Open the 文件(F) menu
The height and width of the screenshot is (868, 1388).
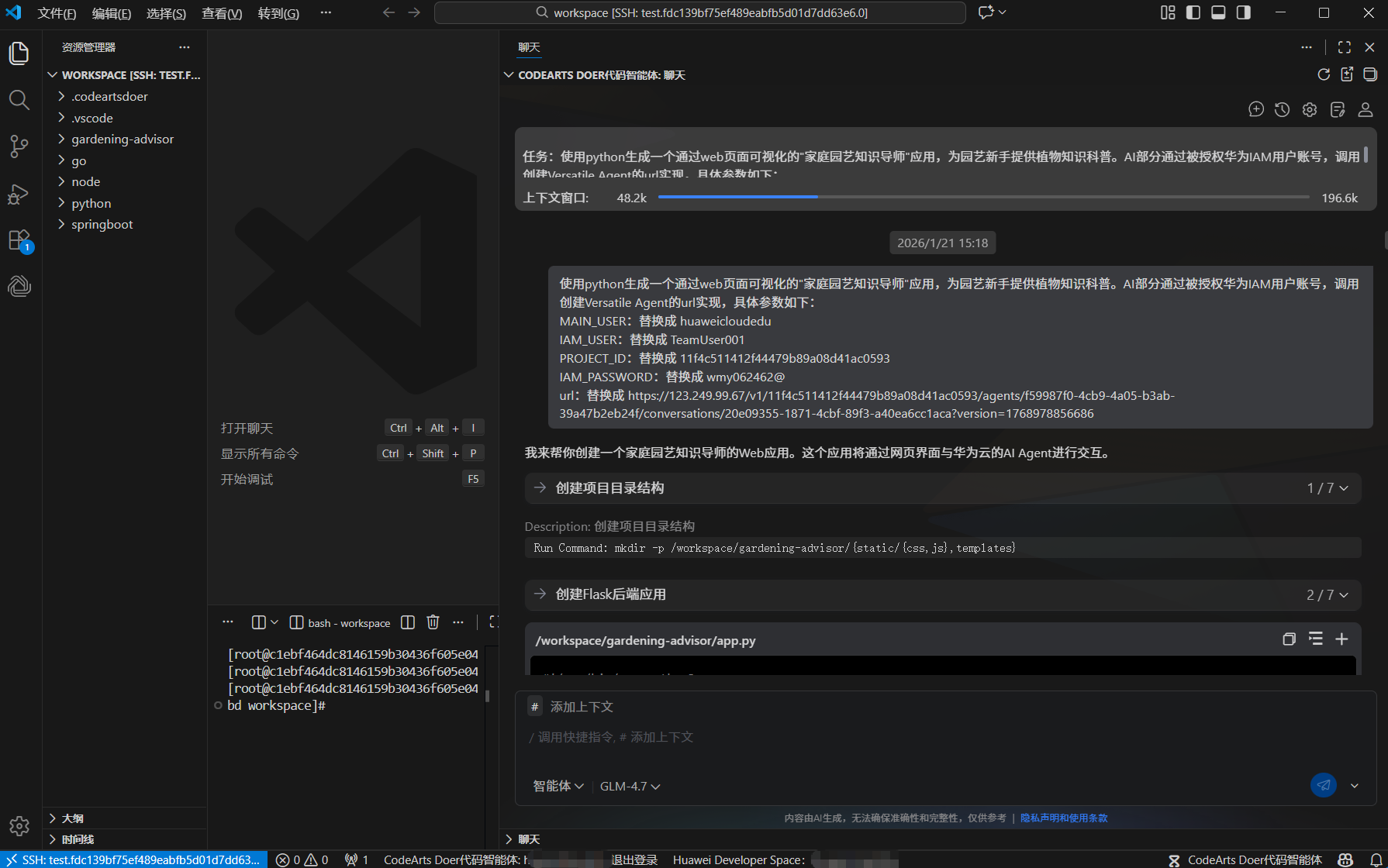pyautogui.click(x=57, y=13)
